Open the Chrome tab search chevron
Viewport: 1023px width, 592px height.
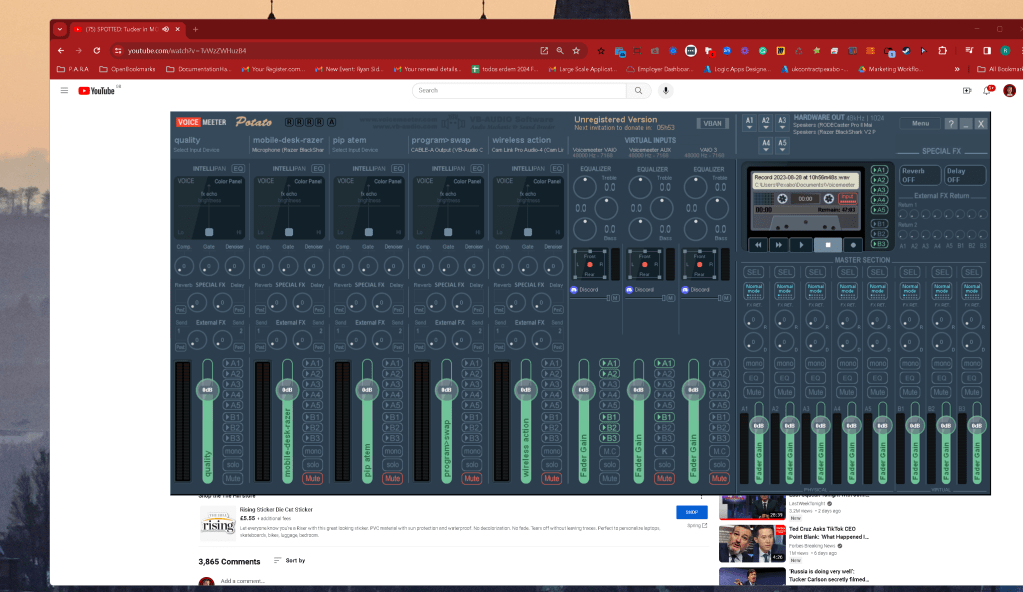(x=60, y=29)
